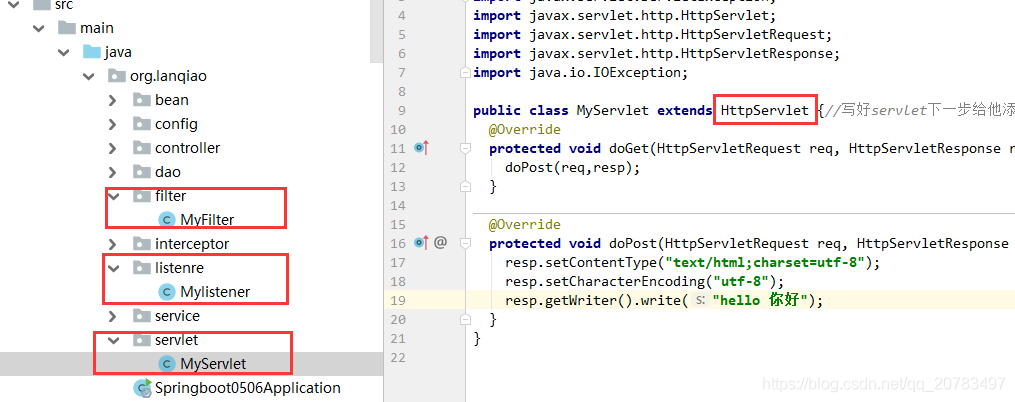Open MyFilter class in project tree
The height and width of the screenshot is (402, 1015).
(x=207, y=220)
